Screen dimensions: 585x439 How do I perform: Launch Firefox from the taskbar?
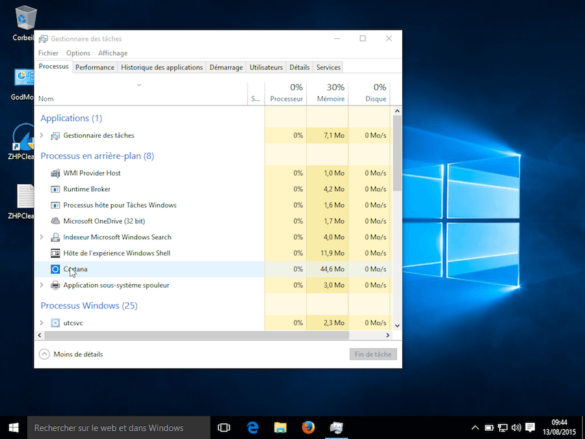coord(308,427)
